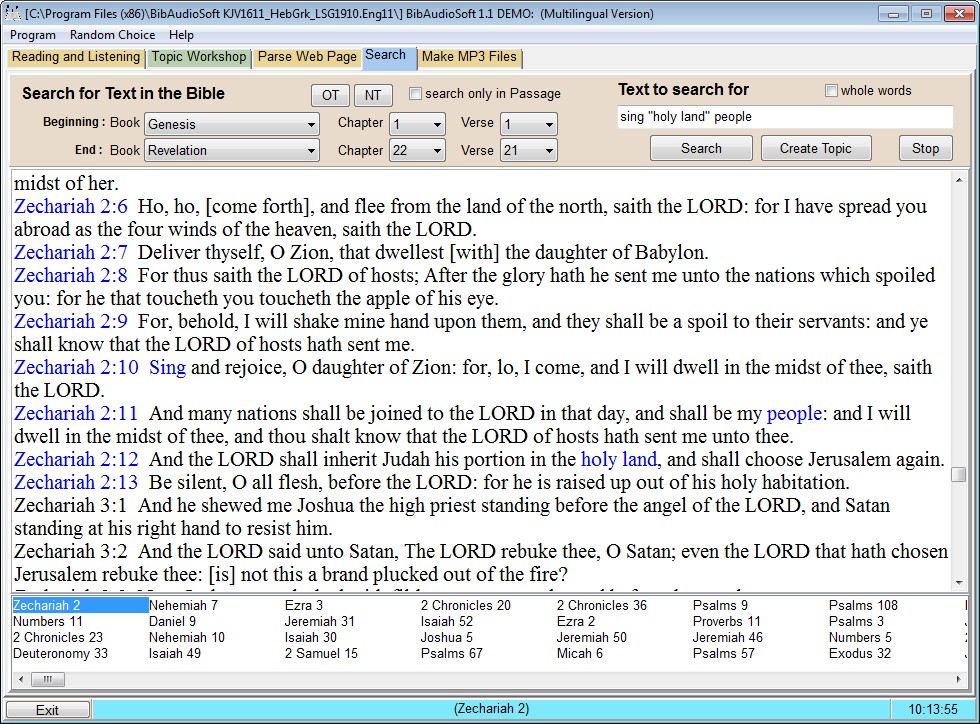Select "Psalms 108" in the results list
Image resolution: width=980 pixels, height=724 pixels.
863,605
